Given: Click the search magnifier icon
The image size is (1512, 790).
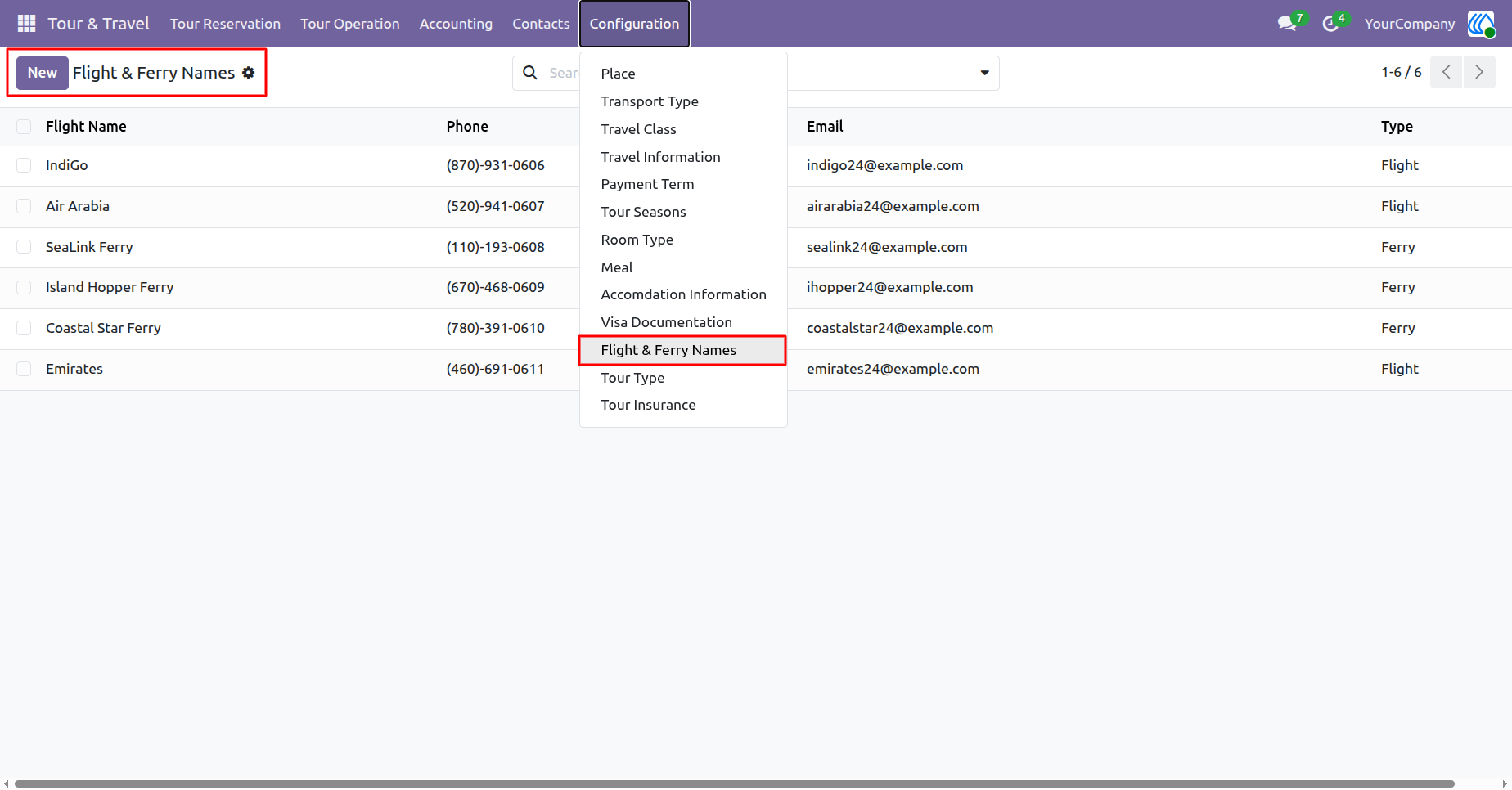Looking at the screenshot, I should (x=530, y=73).
